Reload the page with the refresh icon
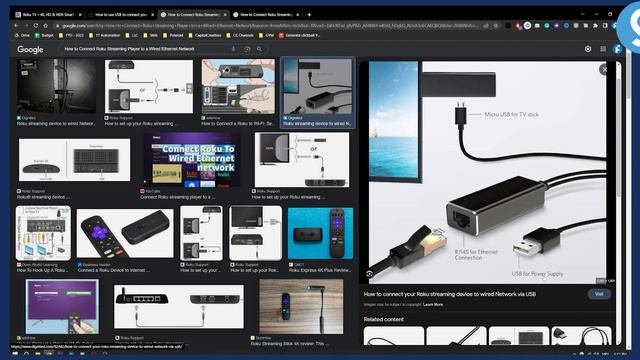The image size is (640, 360). pos(36,25)
